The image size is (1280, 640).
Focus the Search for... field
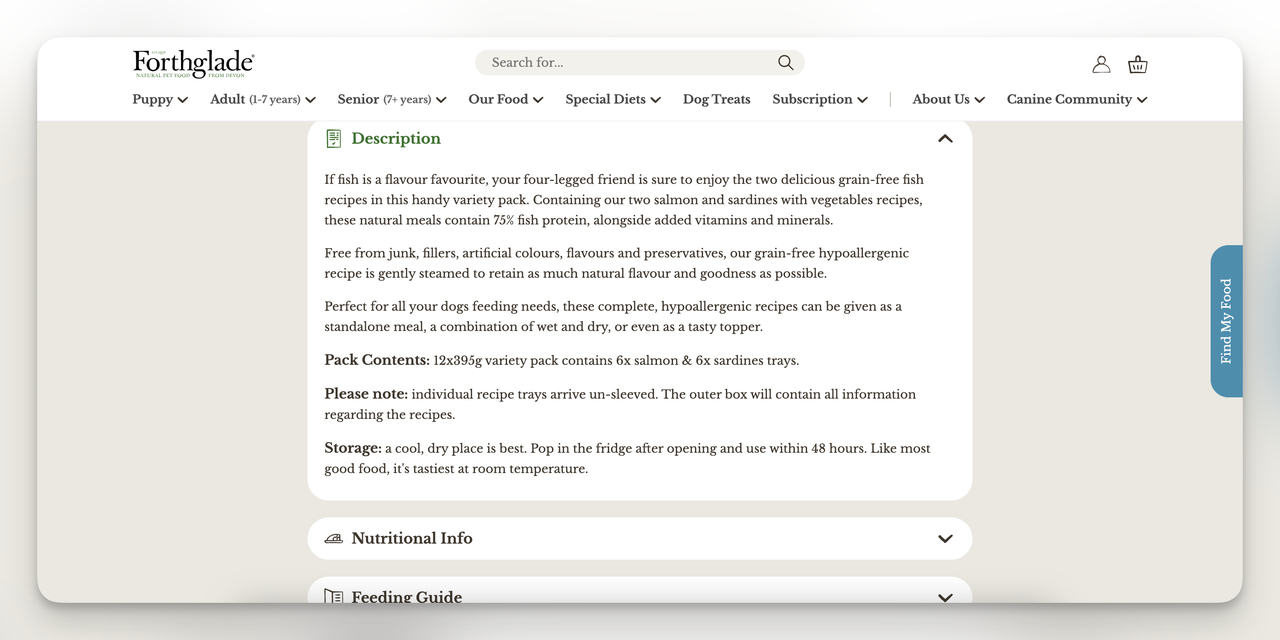(640, 62)
